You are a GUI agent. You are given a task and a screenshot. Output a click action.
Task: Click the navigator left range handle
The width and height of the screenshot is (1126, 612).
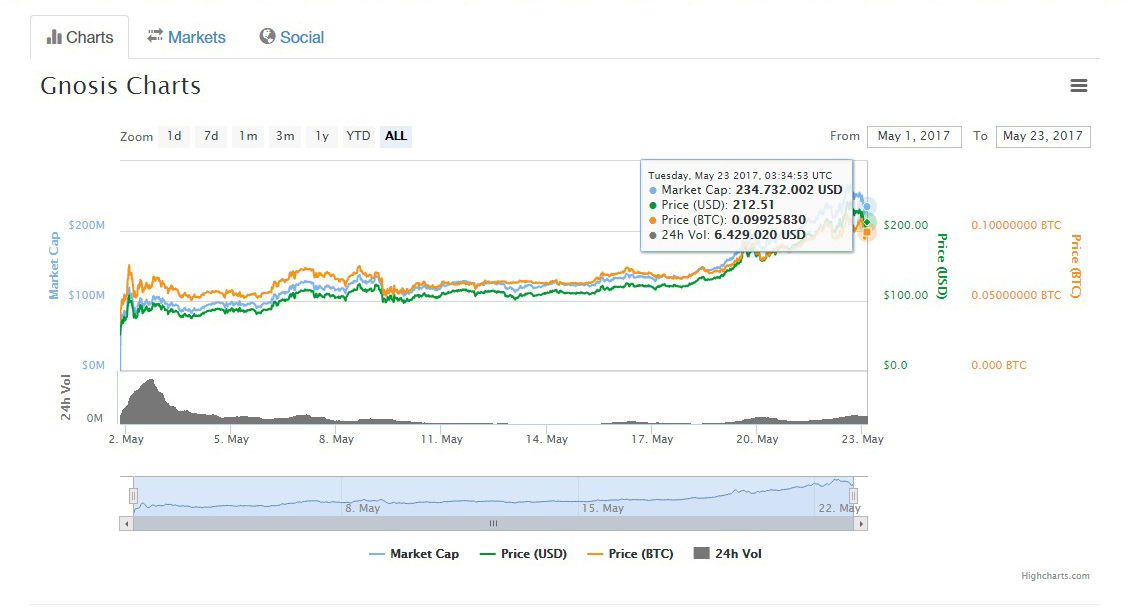pos(133,496)
